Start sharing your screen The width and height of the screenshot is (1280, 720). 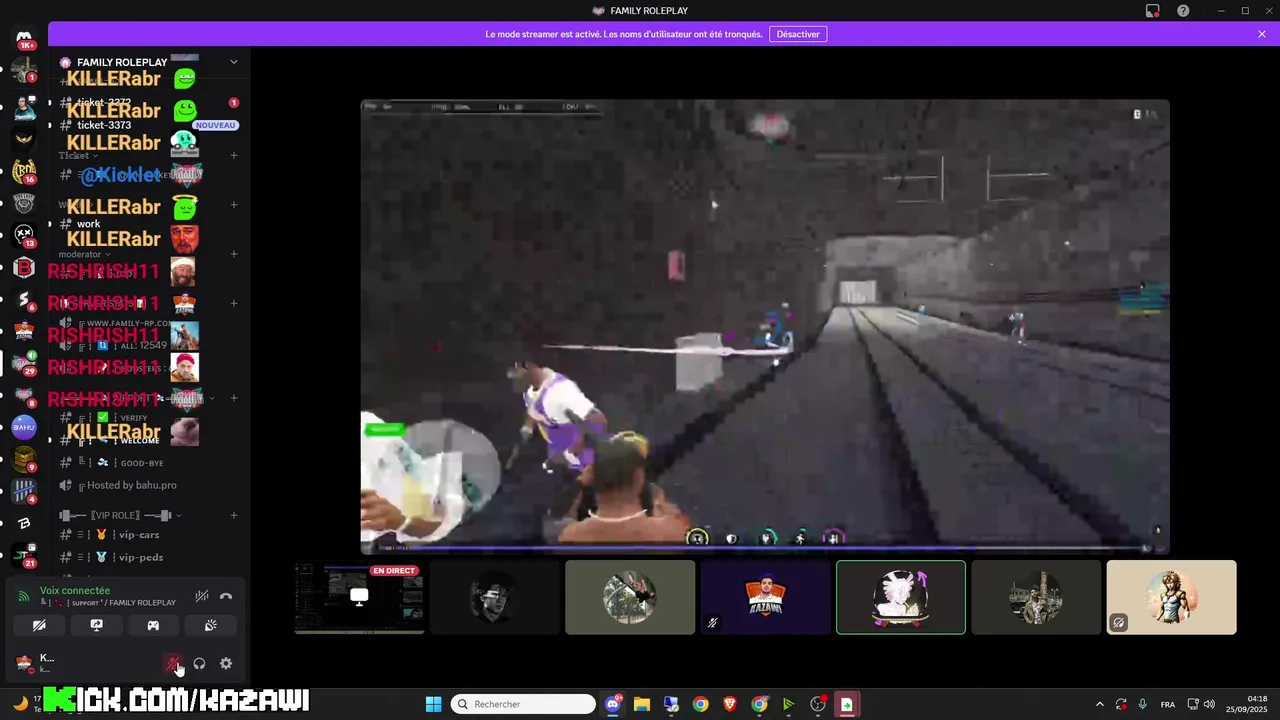96,625
